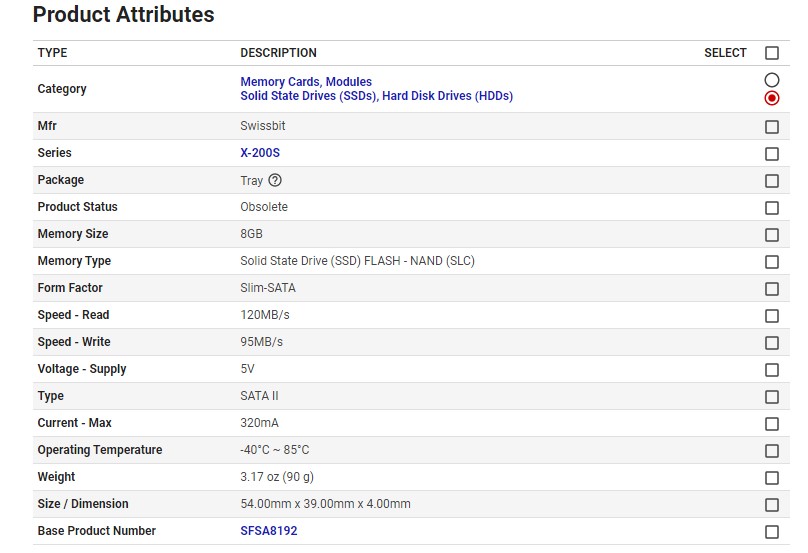Open Solid State Drives (SSDs), Hard Disk Drives link

point(376,96)
